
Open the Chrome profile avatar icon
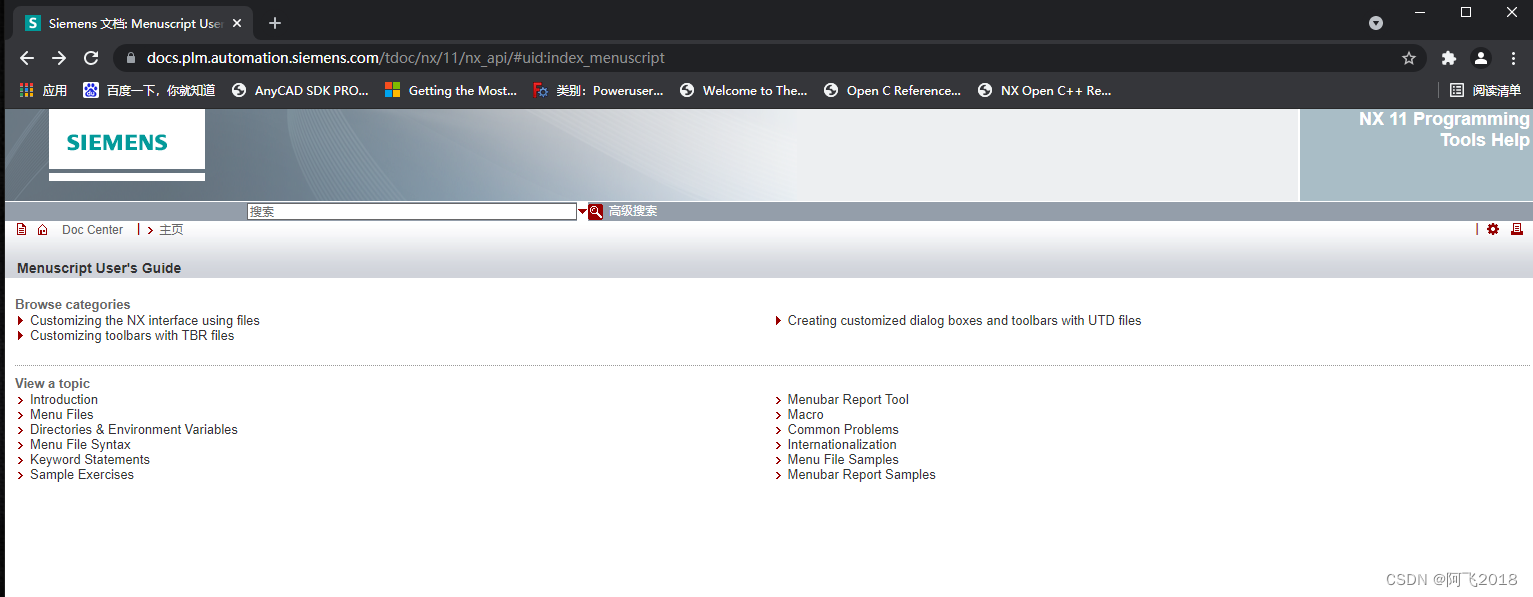[1481, 58]
